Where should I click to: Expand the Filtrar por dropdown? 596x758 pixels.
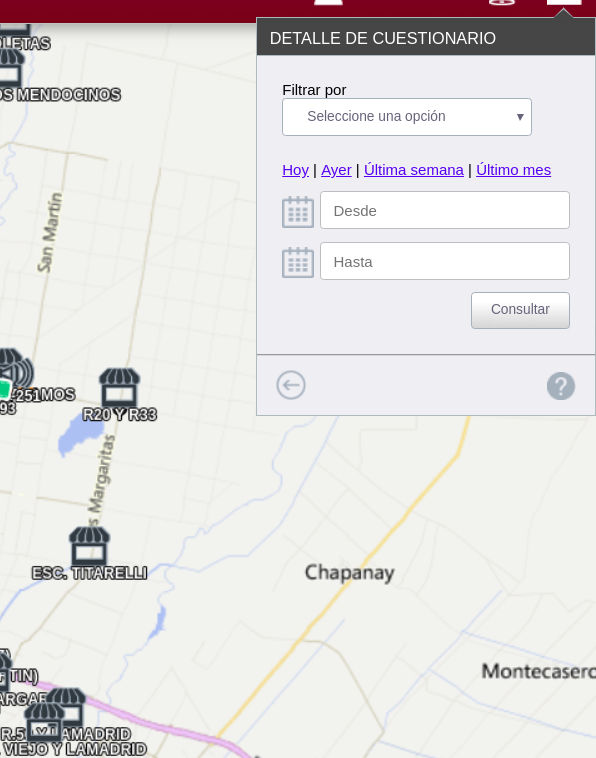(407, 117)
